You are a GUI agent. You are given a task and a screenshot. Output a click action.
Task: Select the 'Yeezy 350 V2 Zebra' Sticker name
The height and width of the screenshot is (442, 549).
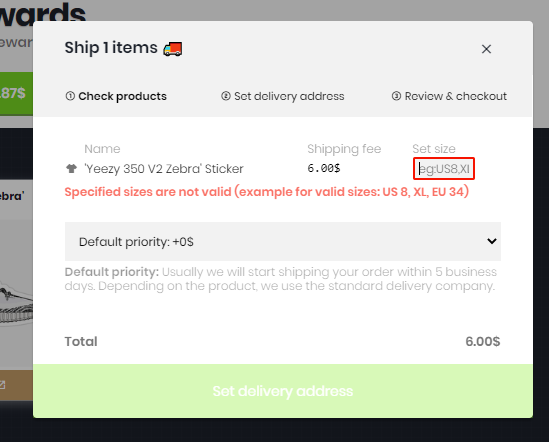164,169
